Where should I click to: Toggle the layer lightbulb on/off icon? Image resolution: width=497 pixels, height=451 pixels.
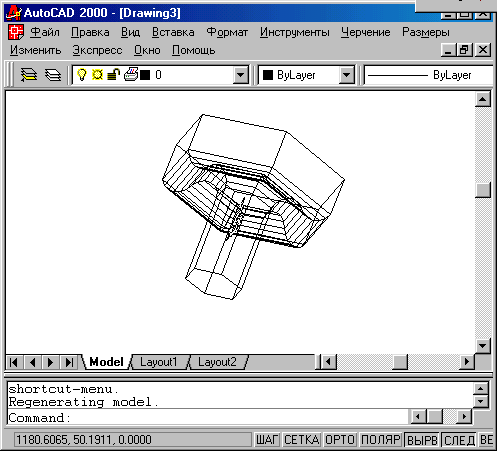[82, 74]
